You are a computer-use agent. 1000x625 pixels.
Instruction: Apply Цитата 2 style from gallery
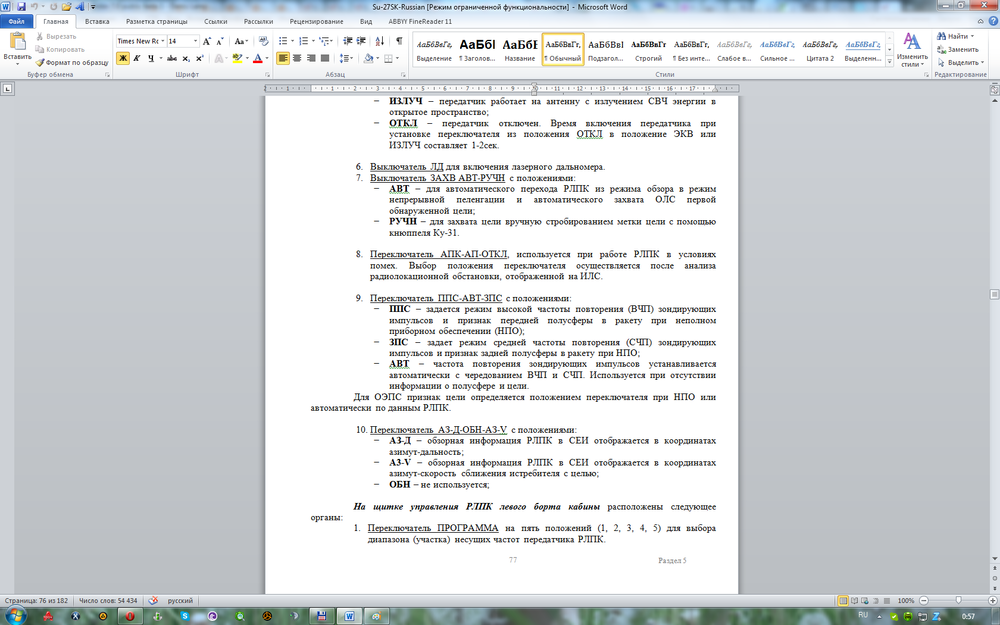(x=820, y=50)
